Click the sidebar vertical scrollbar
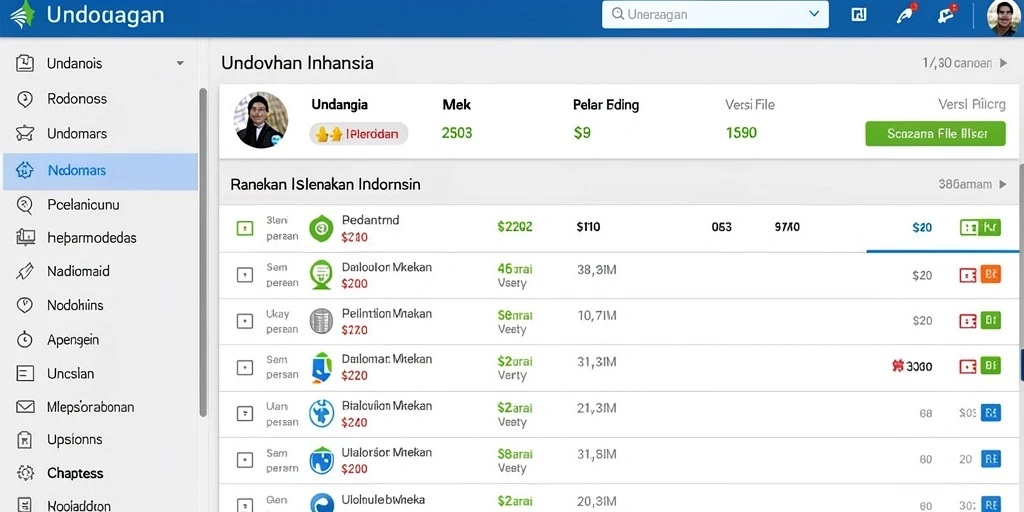 tap(203, 251)
